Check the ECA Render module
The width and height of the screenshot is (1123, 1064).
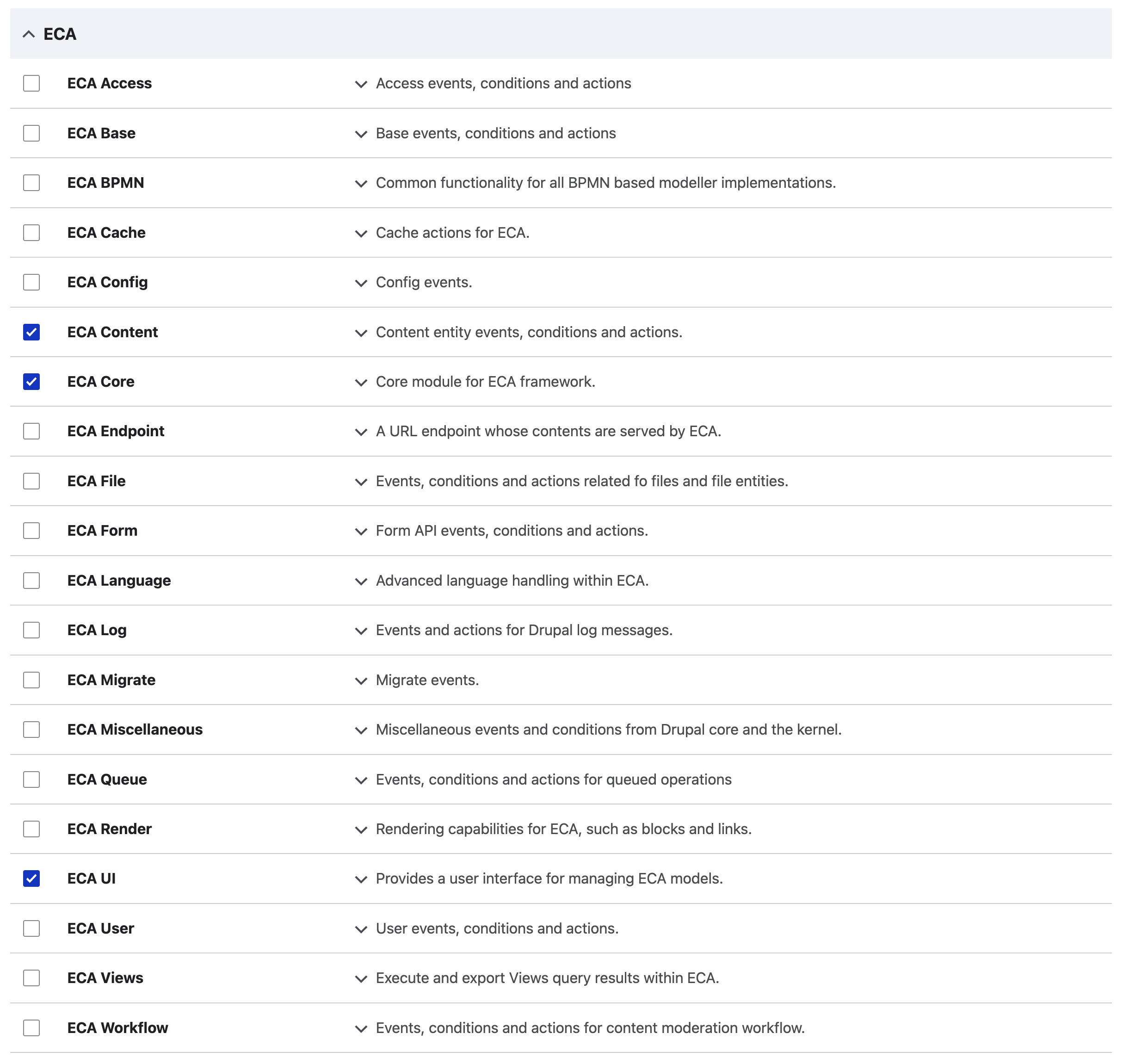(x=31, y=829)
